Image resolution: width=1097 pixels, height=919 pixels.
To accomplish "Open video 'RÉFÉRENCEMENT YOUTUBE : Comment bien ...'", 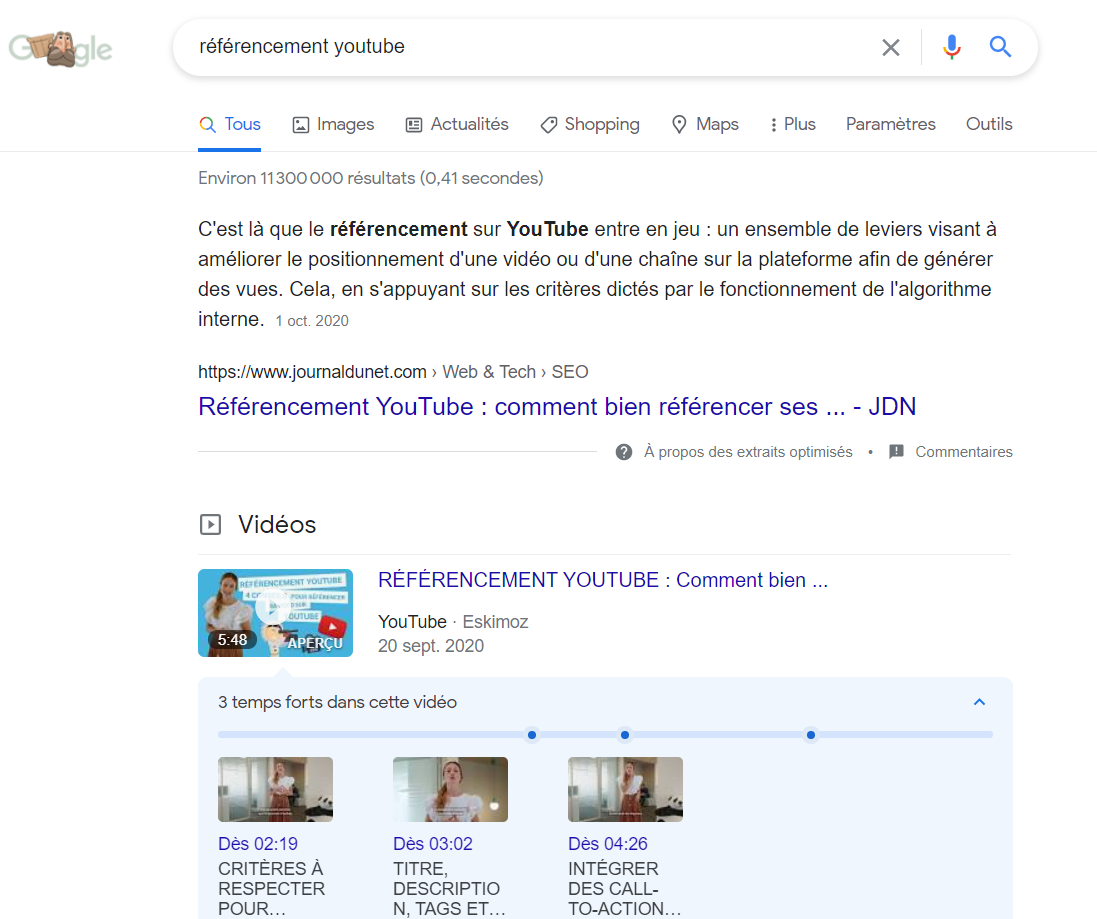I will [602, 580].
